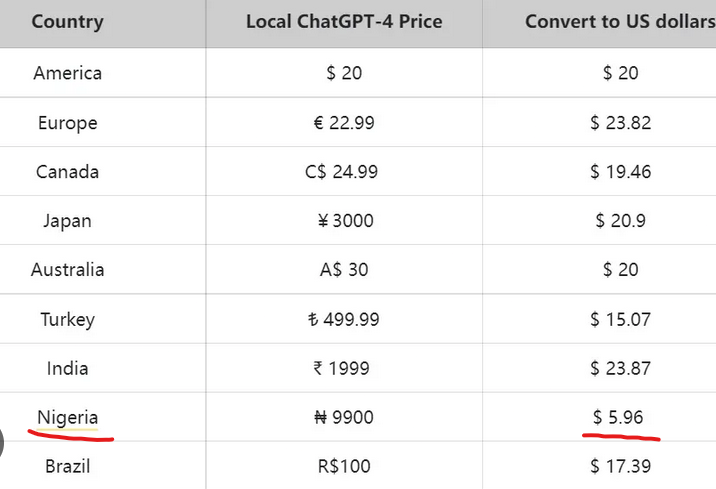The height and width of the screenshot is (489, 716).
Task: Click the ¥ 3000 price cell
Action: (x=345, y=221)
